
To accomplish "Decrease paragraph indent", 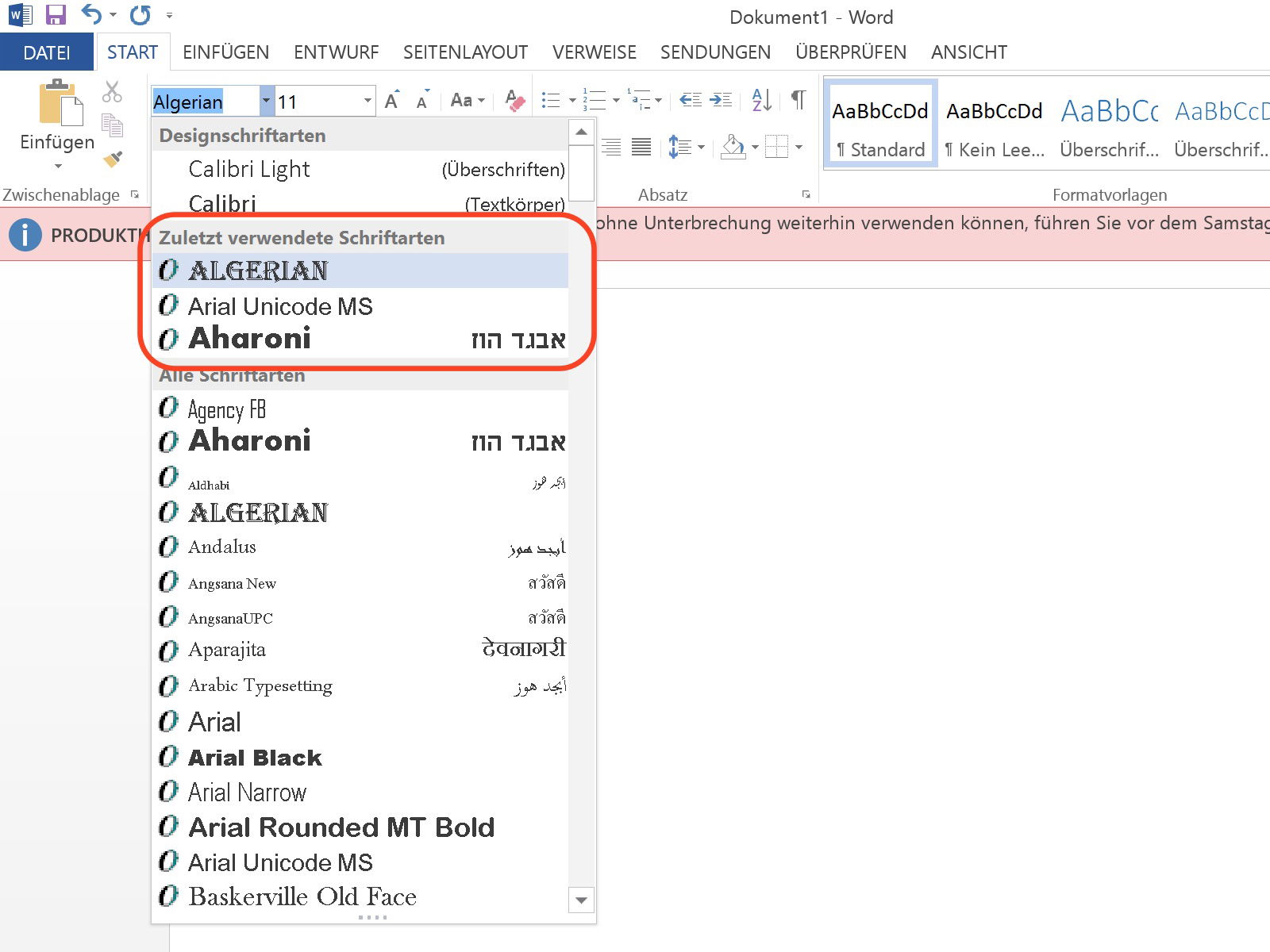I will click(691, 100).
